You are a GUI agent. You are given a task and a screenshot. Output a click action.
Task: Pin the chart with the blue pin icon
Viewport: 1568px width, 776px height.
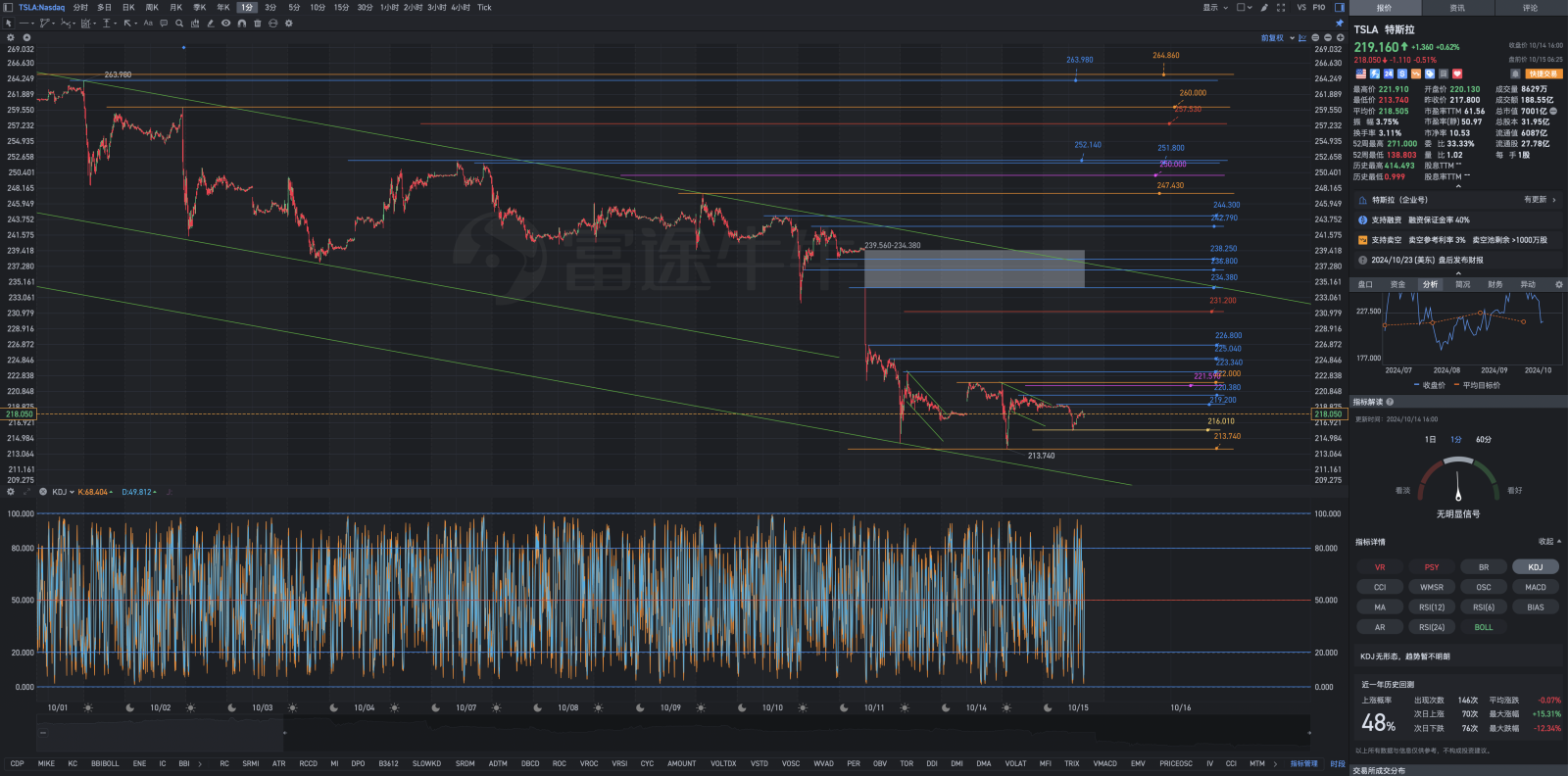point(1340,23)
